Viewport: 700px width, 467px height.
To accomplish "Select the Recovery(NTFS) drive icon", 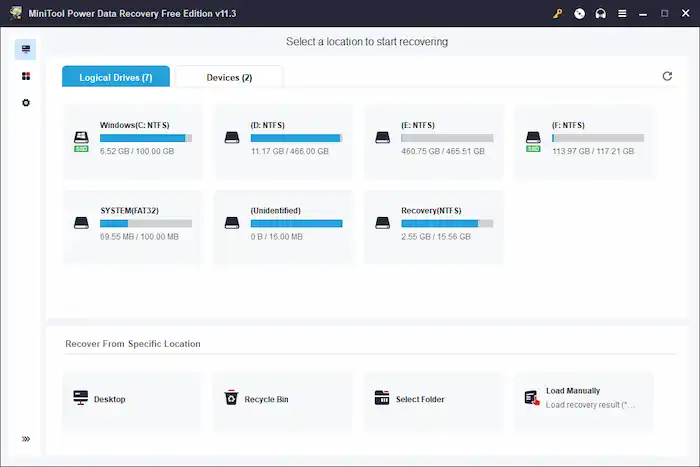I will pyautogui.click(x=383, y=223).
